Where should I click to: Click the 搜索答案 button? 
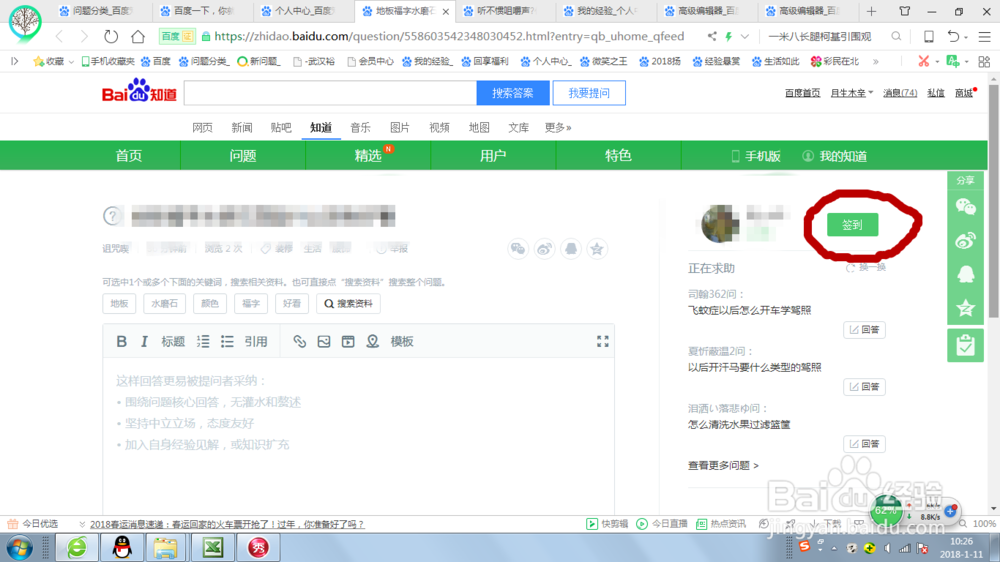pos(513,93)
